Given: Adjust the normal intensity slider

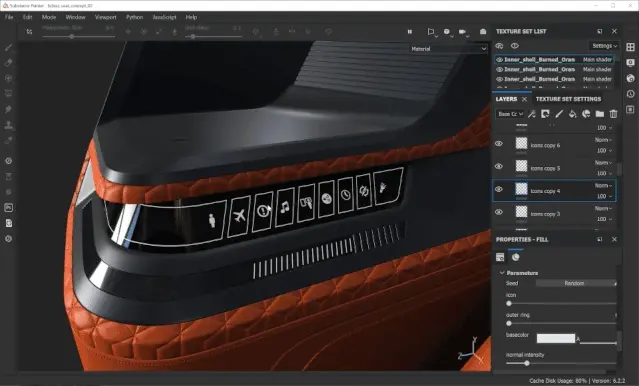Looking at the screenshot, I should (x=562, y=363).
